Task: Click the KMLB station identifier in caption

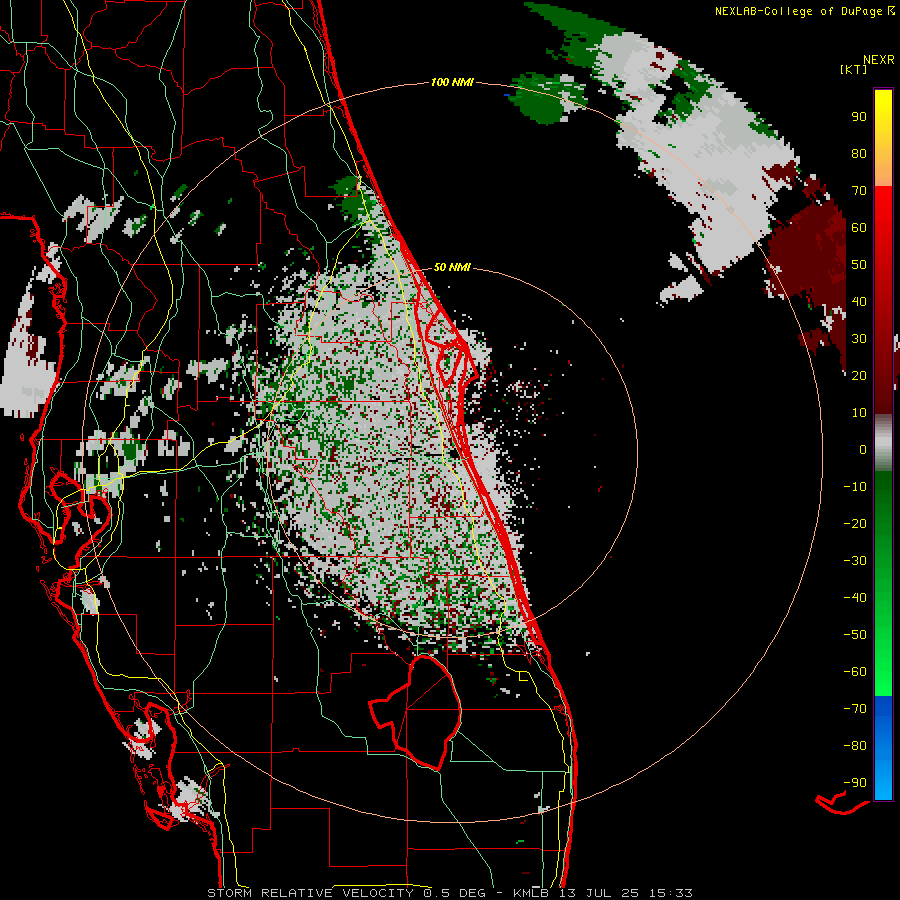Action: 531,893
